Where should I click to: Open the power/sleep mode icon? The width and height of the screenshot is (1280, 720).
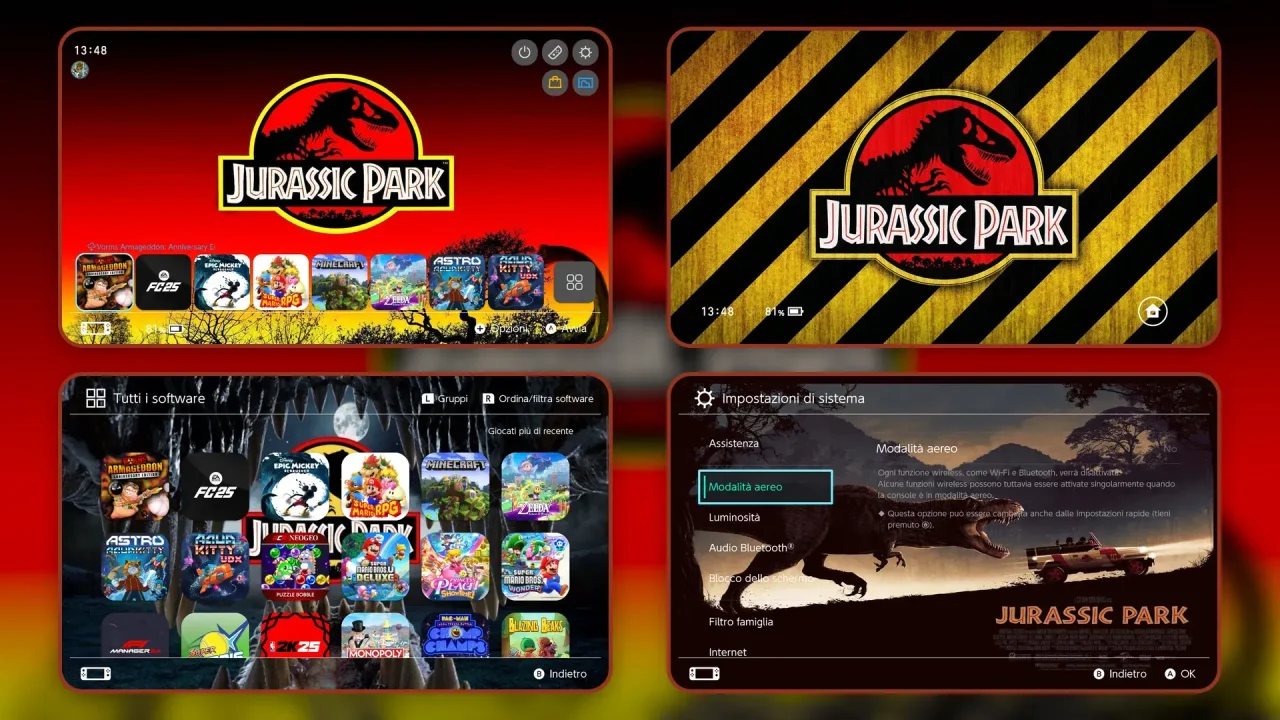tap(525, 52)
